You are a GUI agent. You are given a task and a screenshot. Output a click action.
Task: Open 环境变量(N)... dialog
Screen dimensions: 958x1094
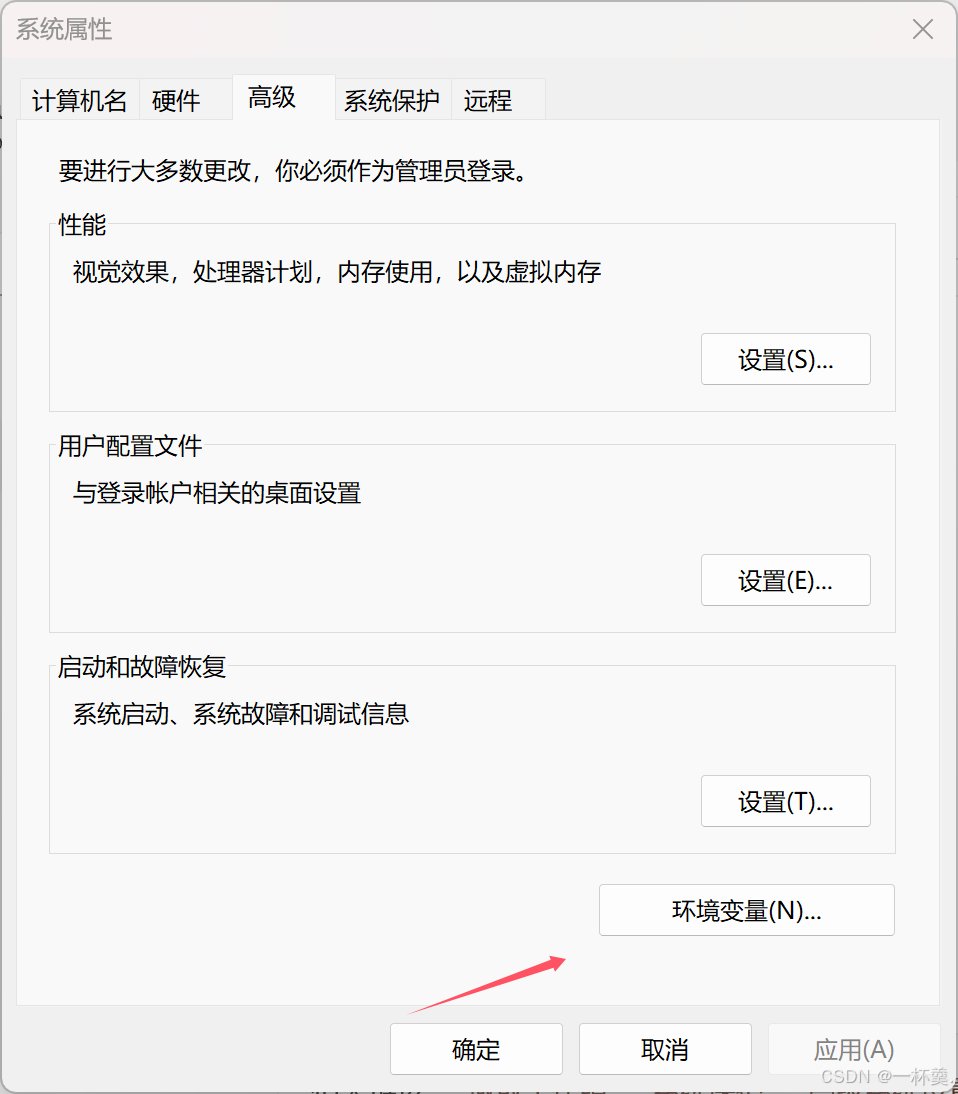click(x=747, y=911)
